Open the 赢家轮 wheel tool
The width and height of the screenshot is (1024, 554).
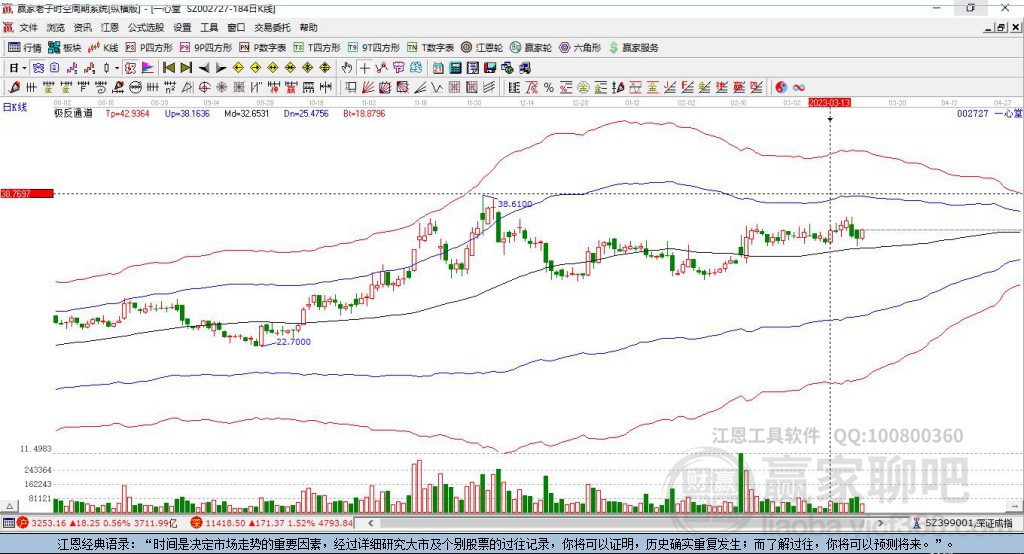(x=531, y=48)
